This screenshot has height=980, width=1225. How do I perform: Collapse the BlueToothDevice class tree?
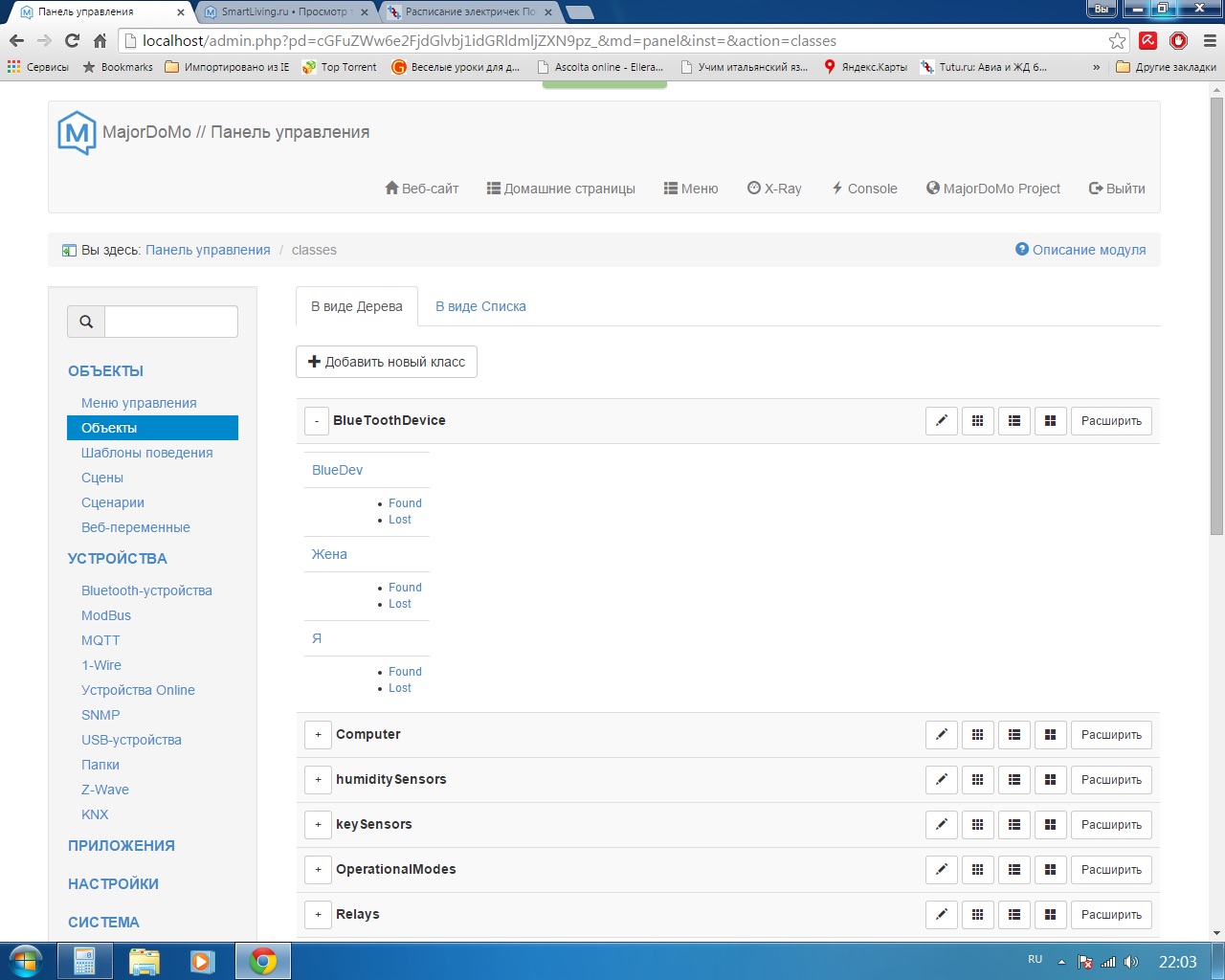[317, 421]
